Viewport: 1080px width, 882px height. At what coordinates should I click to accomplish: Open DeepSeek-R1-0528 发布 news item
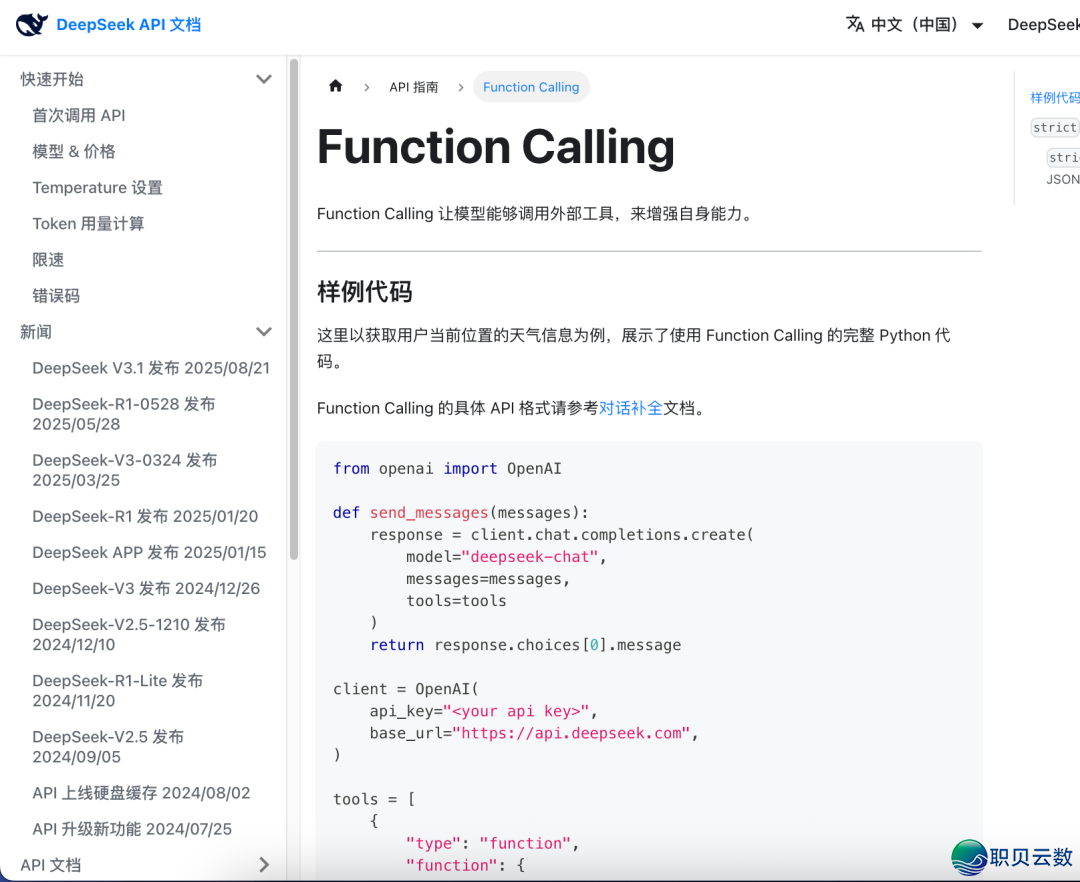coord(124,414)
